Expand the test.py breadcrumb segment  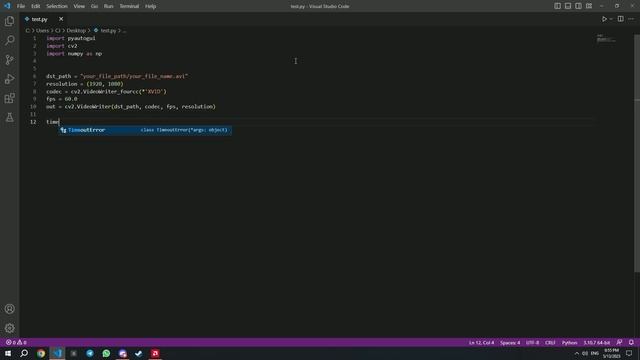point(105,31)
